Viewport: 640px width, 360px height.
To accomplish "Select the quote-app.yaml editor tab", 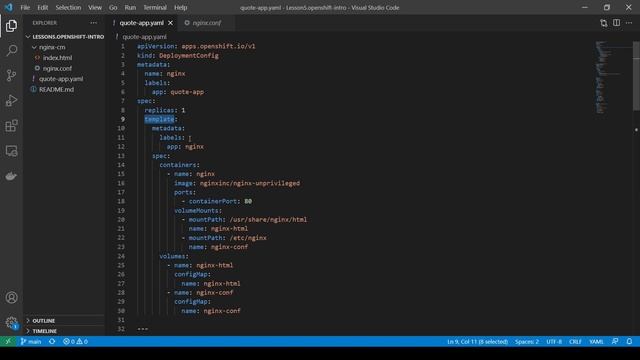I will [141, 23].
